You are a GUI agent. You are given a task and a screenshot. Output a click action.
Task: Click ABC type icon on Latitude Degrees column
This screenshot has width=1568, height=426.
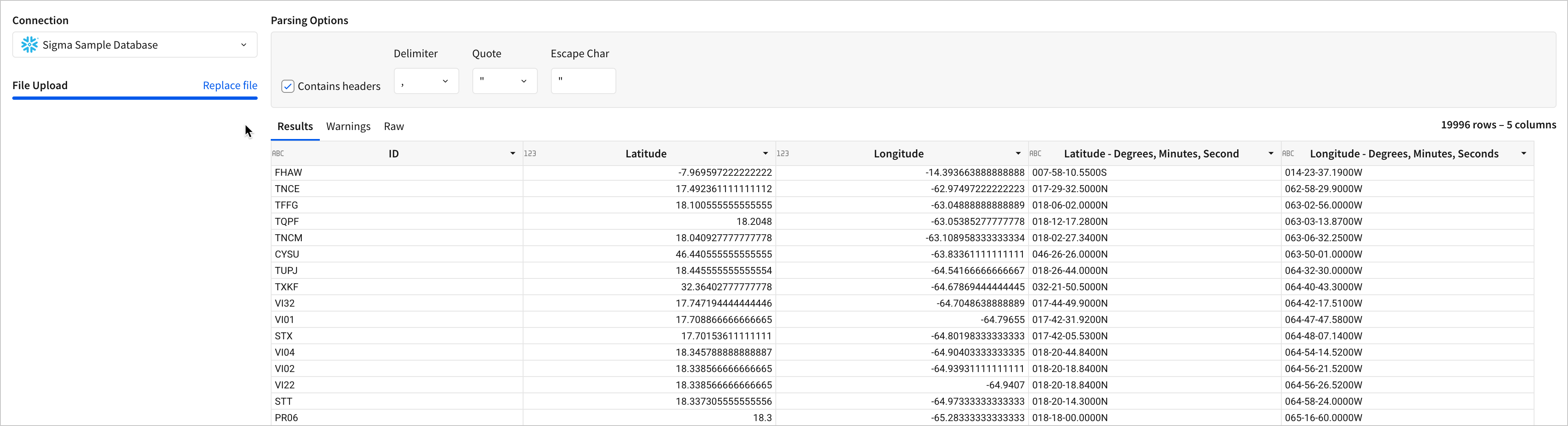1036,154
